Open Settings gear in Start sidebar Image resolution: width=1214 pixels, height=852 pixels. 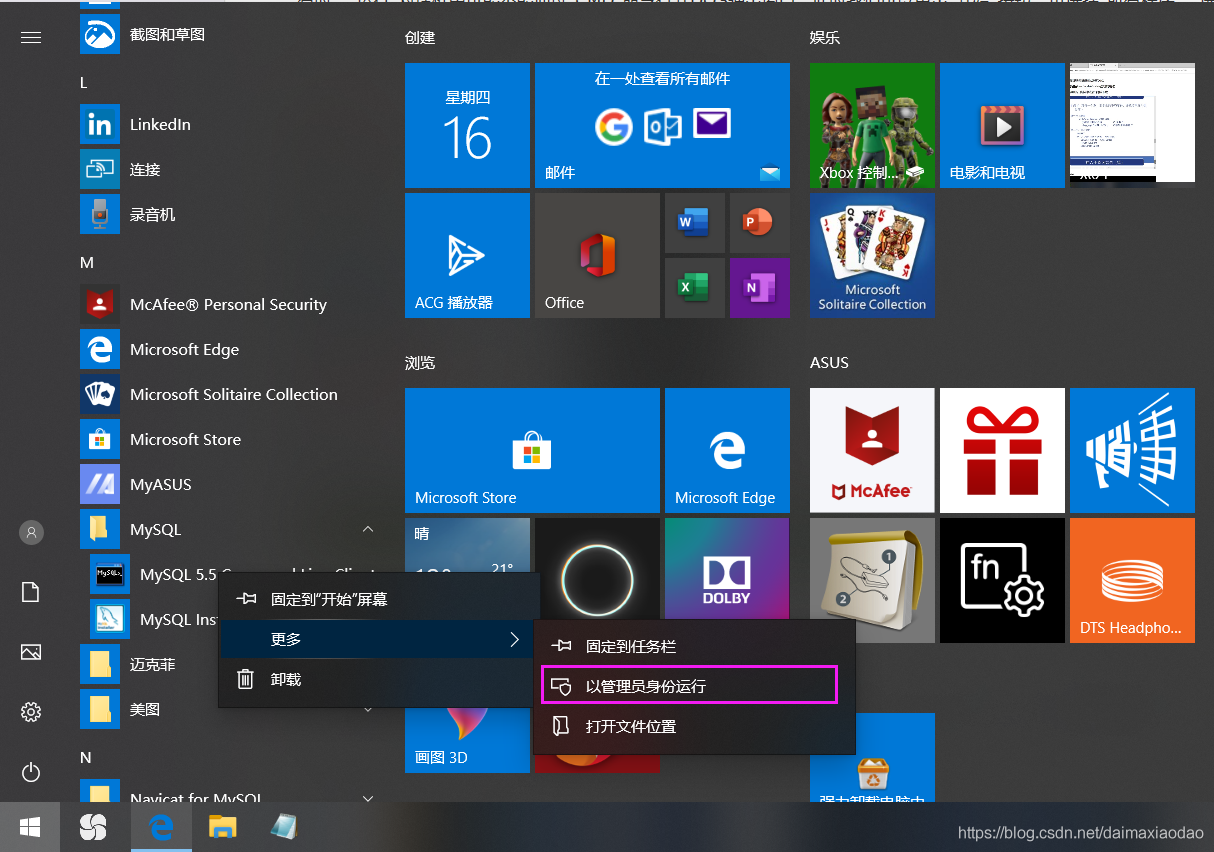coord(31,712)
